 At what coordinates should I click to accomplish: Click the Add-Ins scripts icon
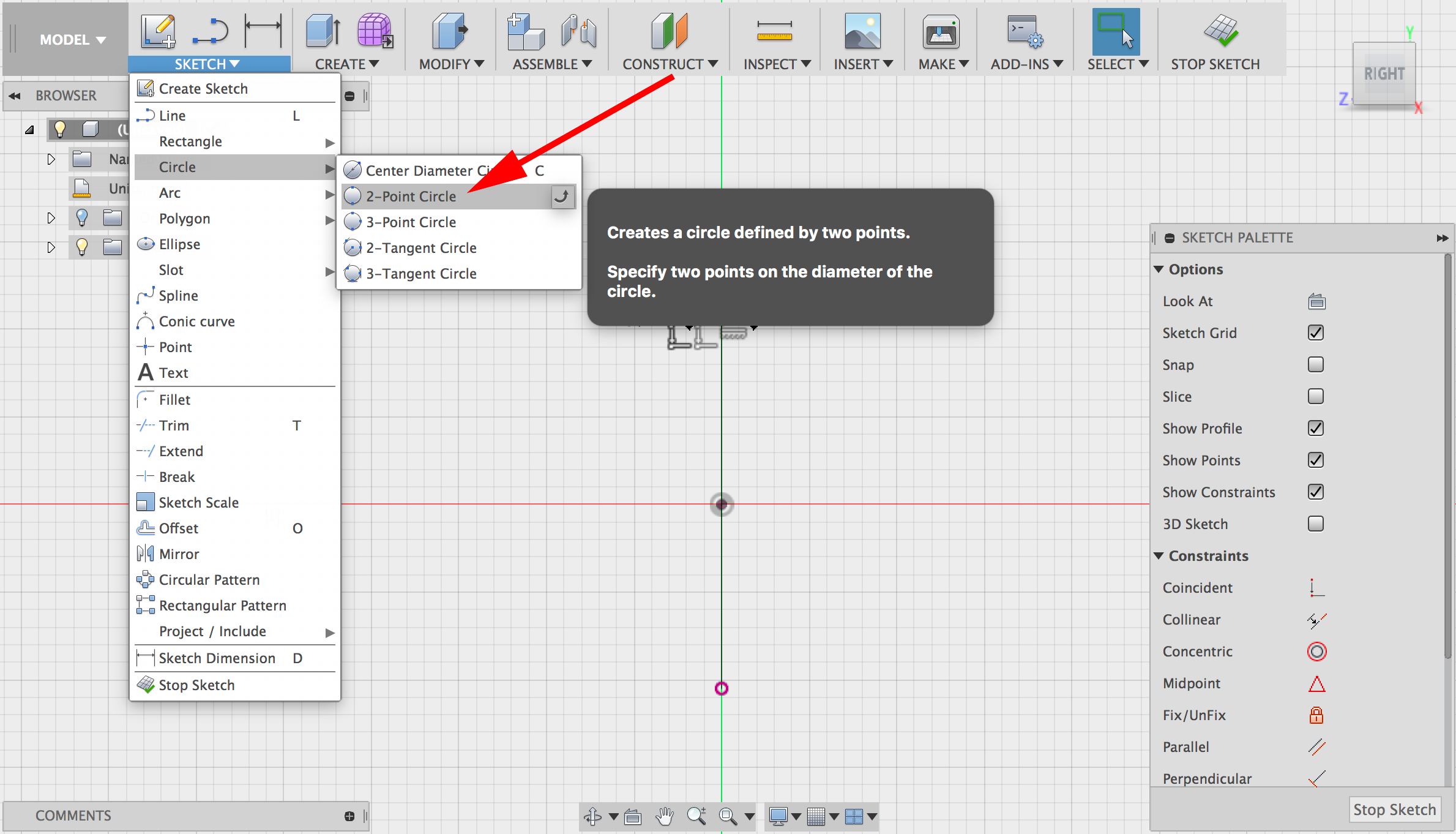(1025, 31)
